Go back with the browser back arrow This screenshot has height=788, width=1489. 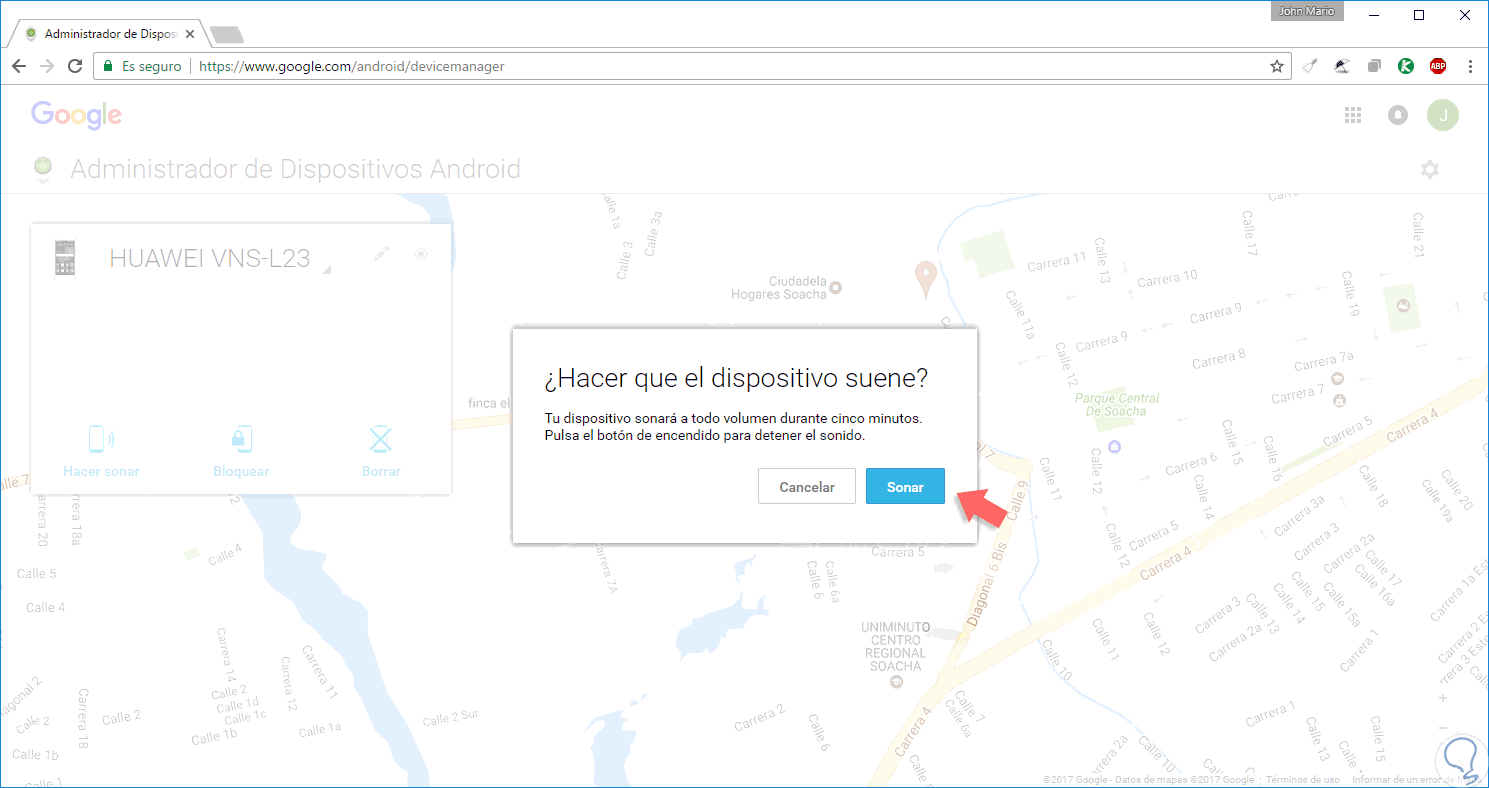[19, 66]
